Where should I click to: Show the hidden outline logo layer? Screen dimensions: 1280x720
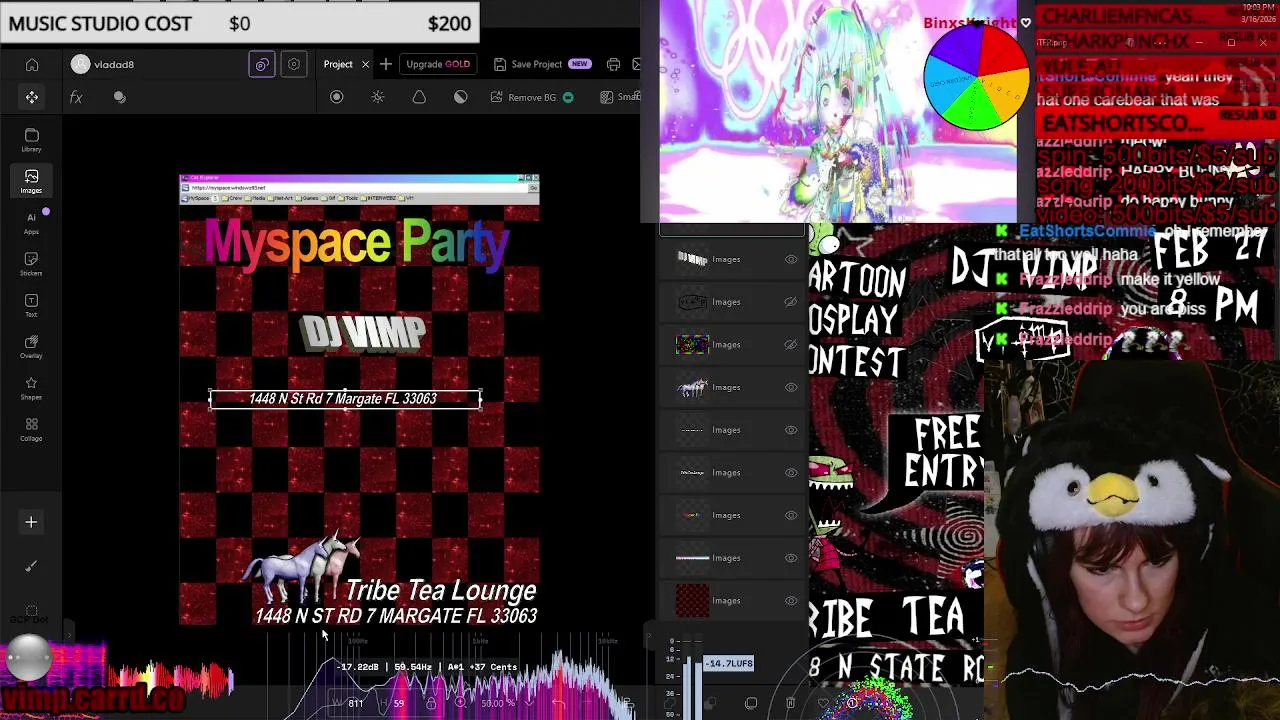(791, 302)
